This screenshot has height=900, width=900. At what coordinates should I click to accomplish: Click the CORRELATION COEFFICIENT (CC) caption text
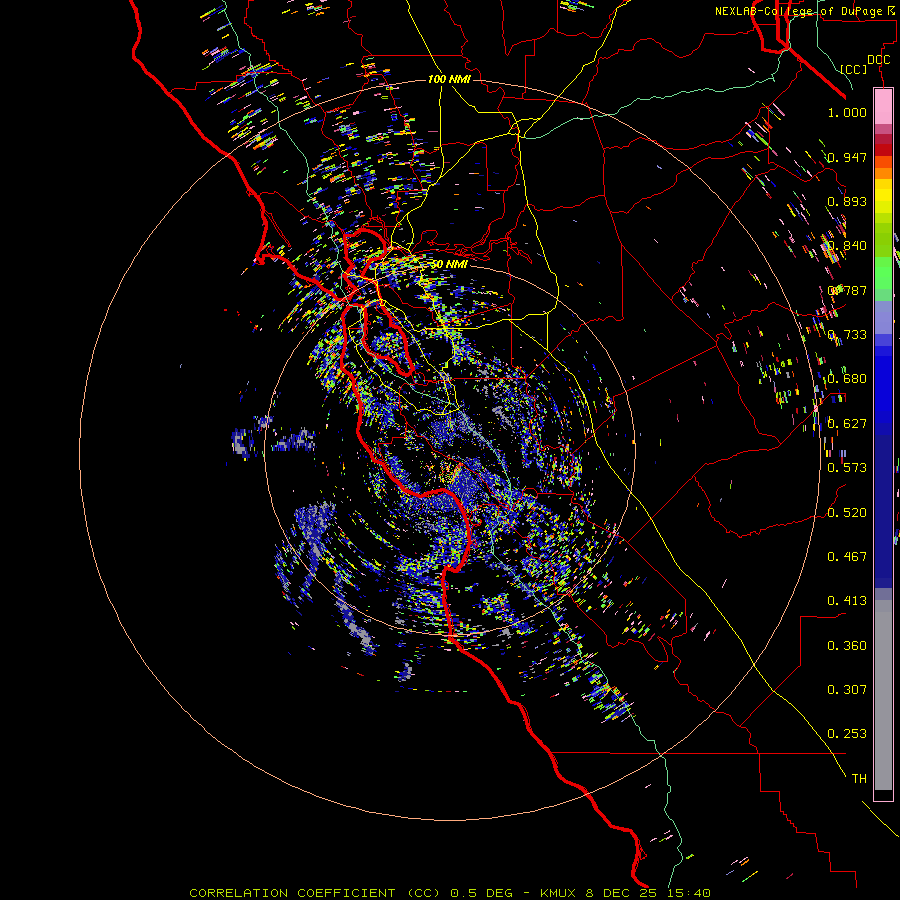[315, 893]
